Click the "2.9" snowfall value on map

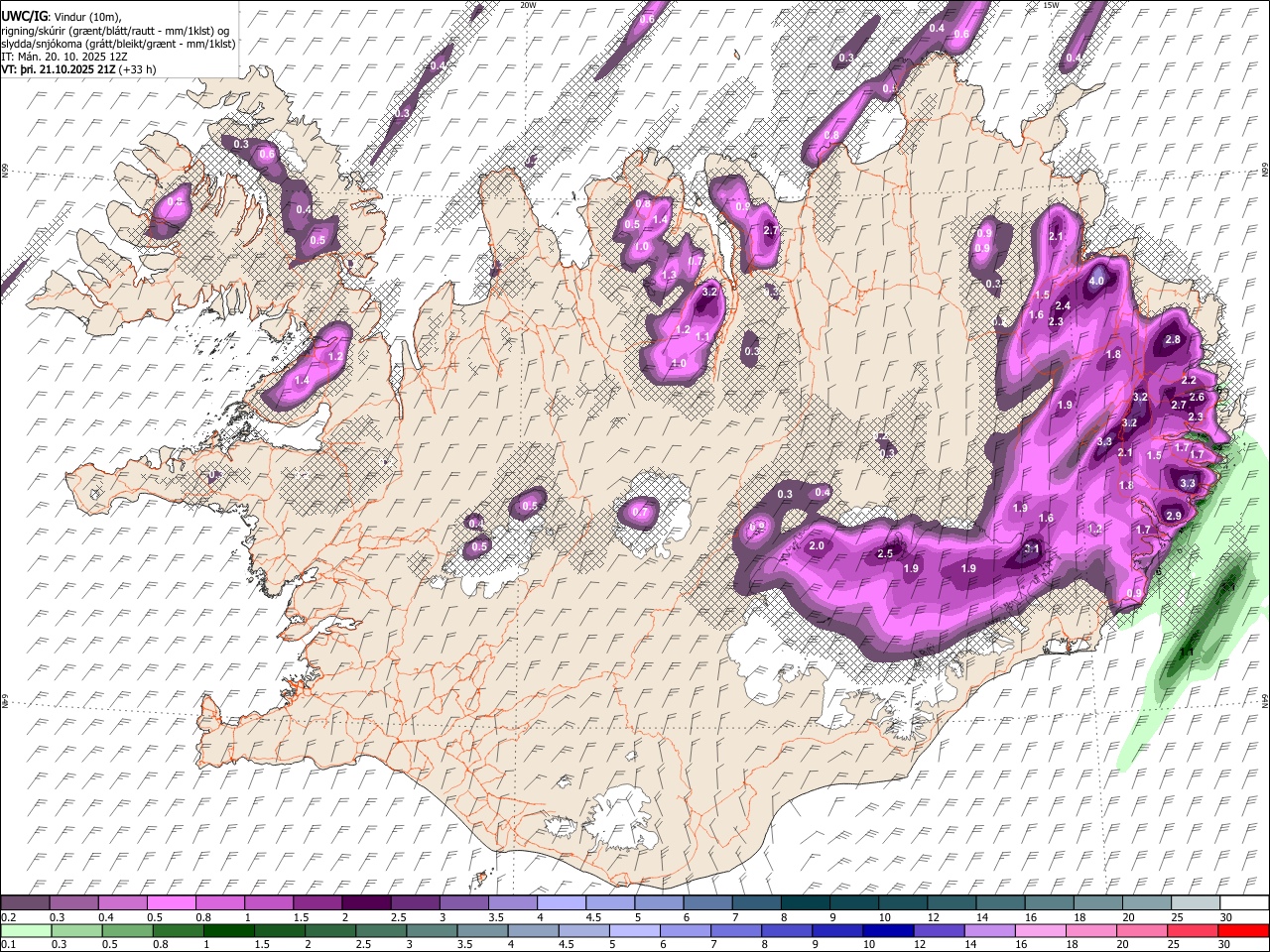1174,516
